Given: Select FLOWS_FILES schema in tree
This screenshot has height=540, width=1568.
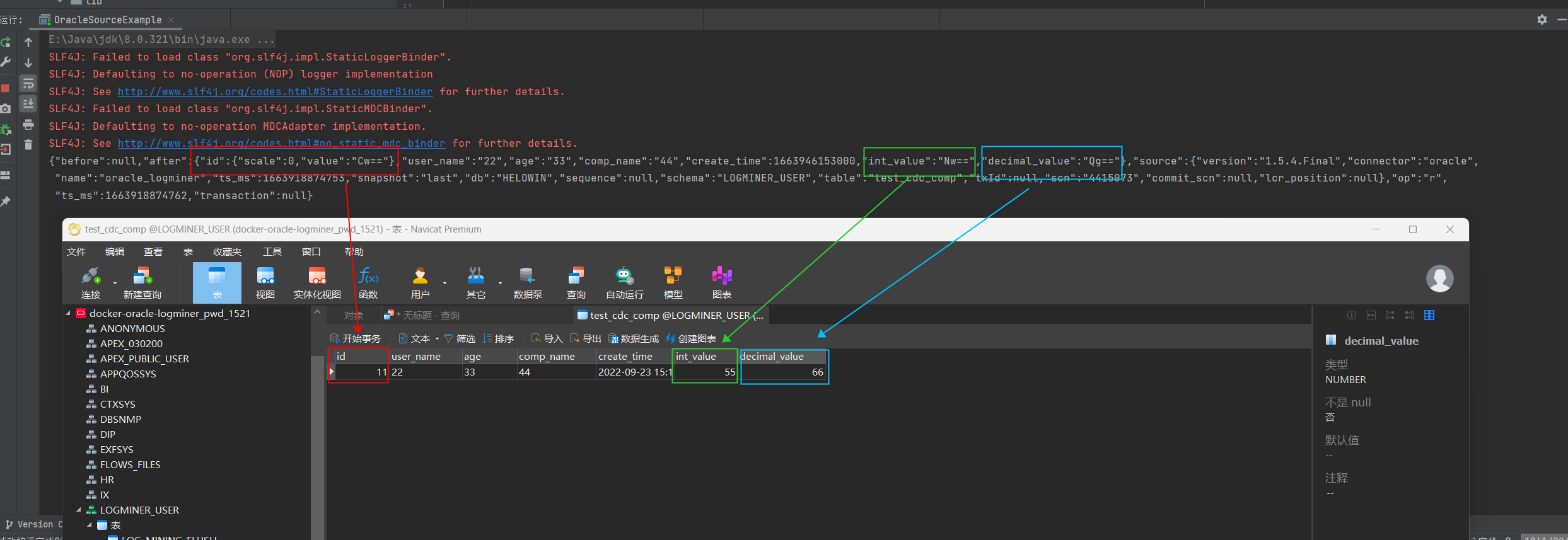Looking at the screenshot, I should [x=130, y=464].
